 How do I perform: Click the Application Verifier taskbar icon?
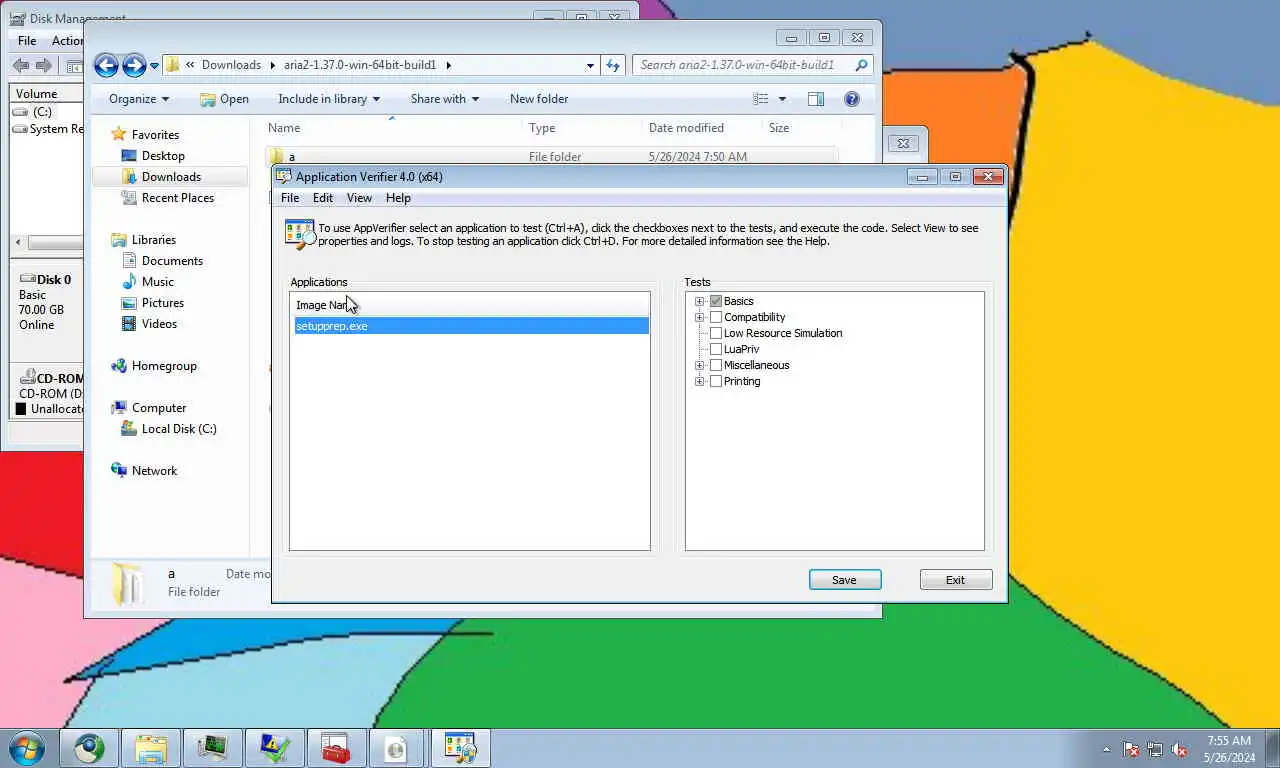(460, 748)
